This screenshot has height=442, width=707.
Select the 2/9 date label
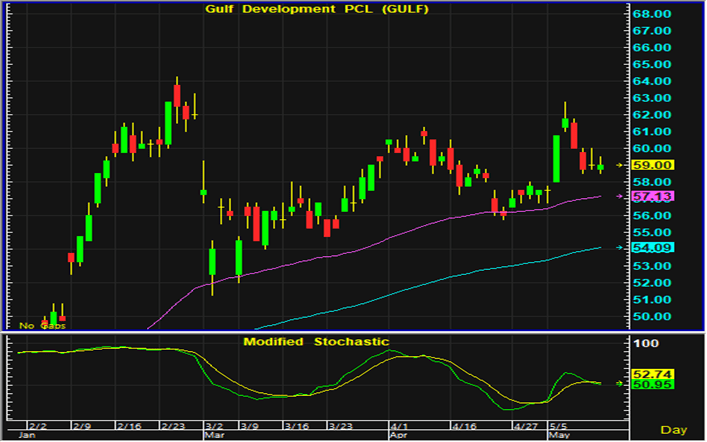[x=82, y=426]
